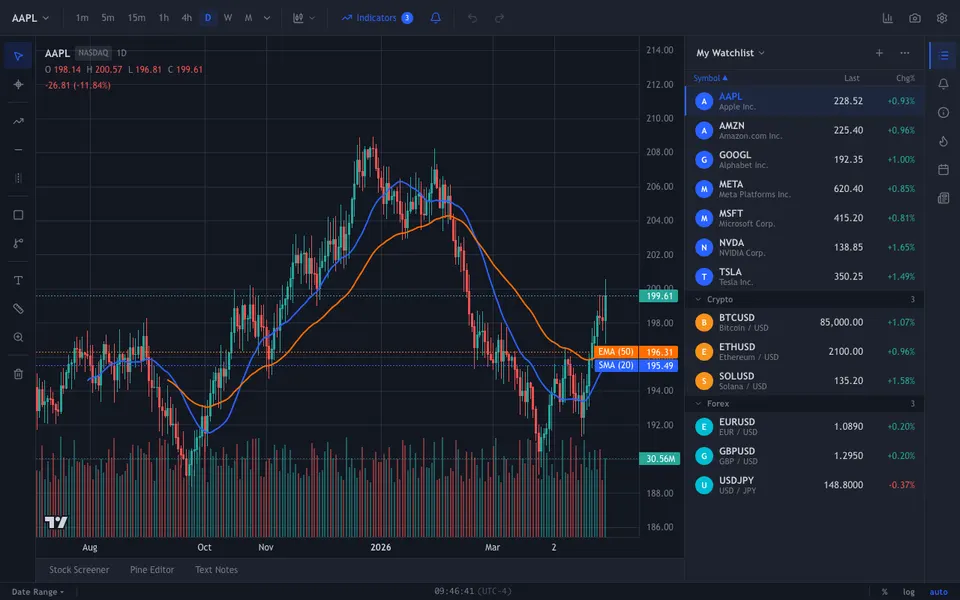Select the horizontal line tool
Screen dimensions: 960x600
point(18,149)
